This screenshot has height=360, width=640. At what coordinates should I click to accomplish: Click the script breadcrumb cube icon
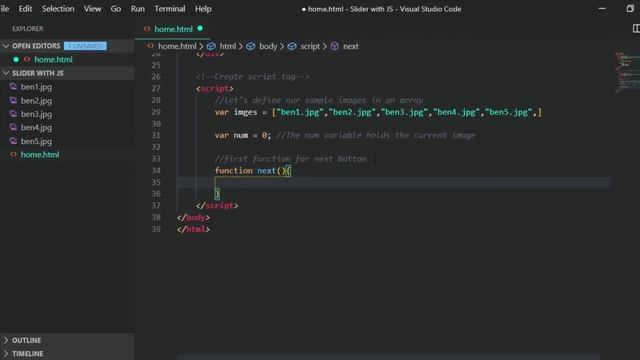point(292,46)
